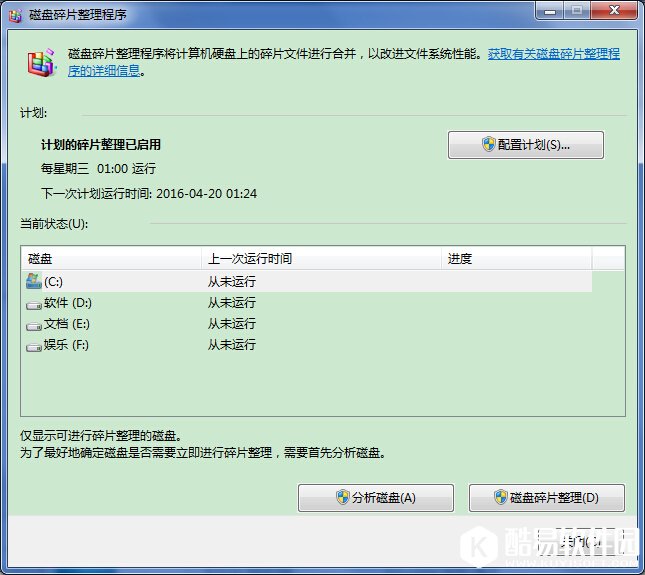
Task: Select the 文档 (E:) drive icon
Action: 34,326
